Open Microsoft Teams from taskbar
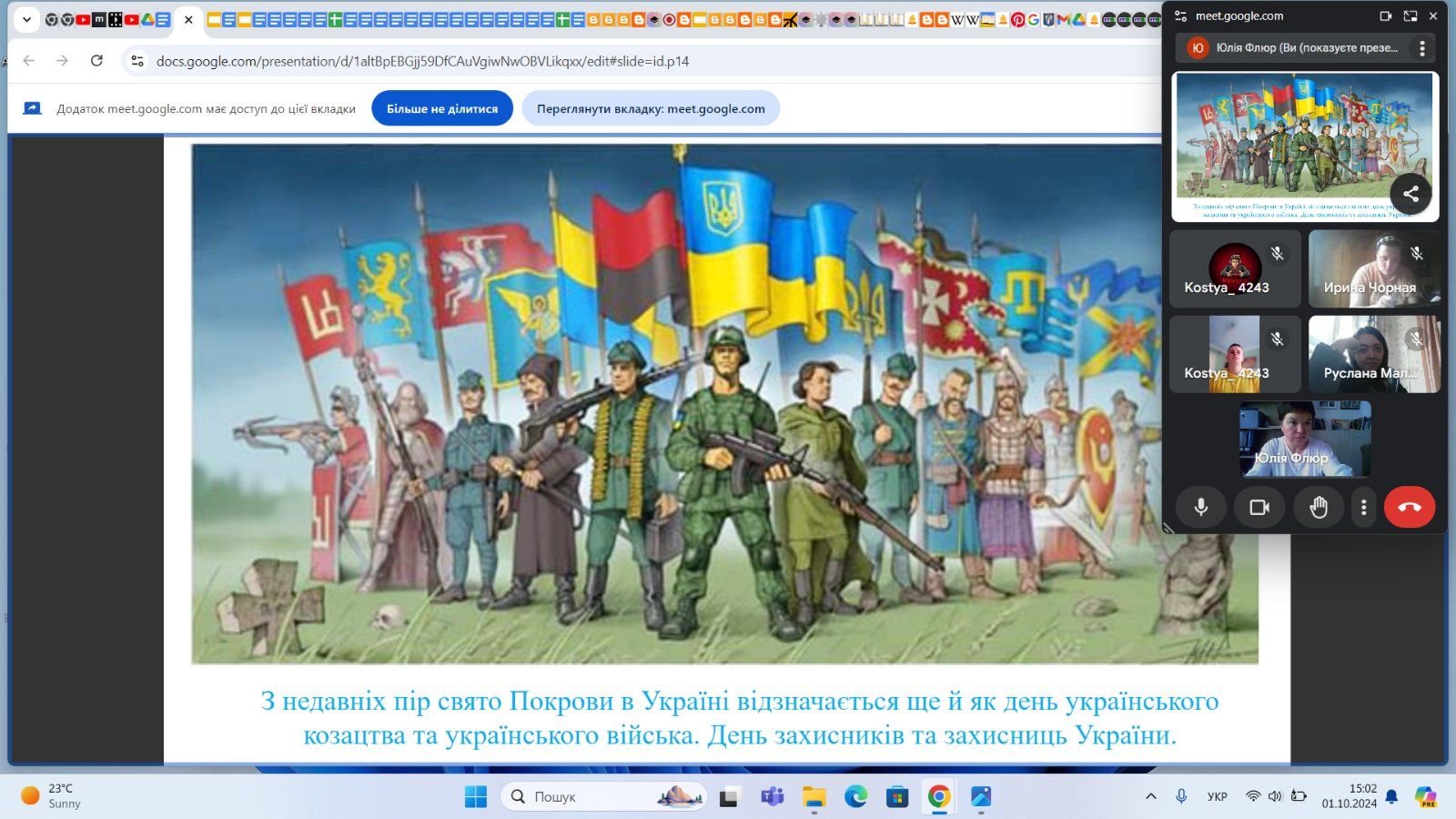This screenshot has width=1456, height=819. (x=772, y=797)
